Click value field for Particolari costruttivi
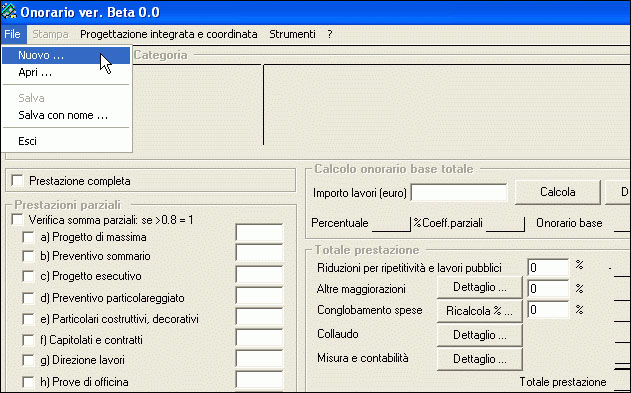Image resolution: width=631 pixels, height=393 pixels. [x=259, y=317]
